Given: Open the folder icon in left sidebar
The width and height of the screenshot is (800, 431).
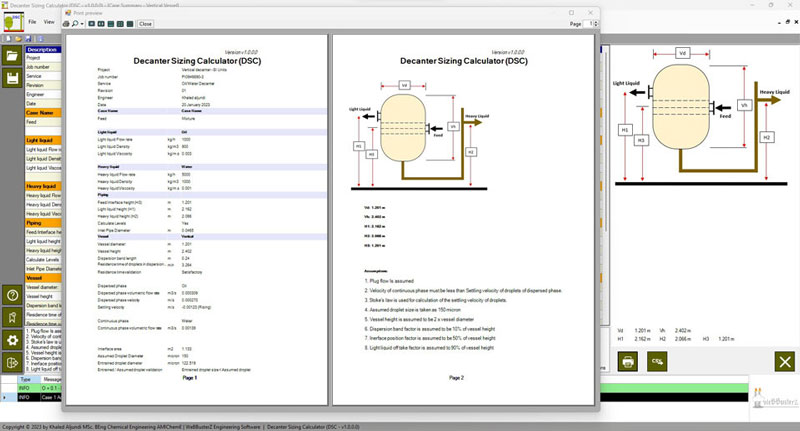Looking at the screenshot, I should 11,56.
